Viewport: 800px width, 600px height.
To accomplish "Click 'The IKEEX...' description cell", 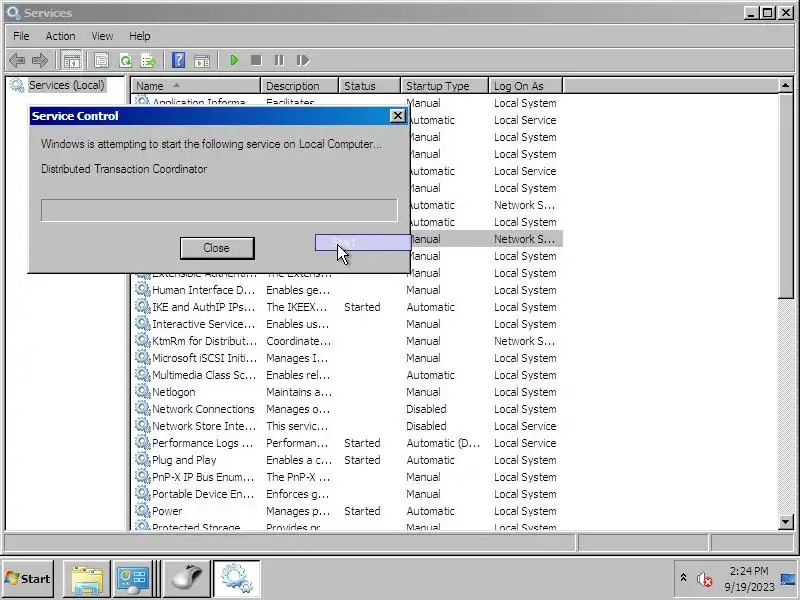I will [296, 307].
